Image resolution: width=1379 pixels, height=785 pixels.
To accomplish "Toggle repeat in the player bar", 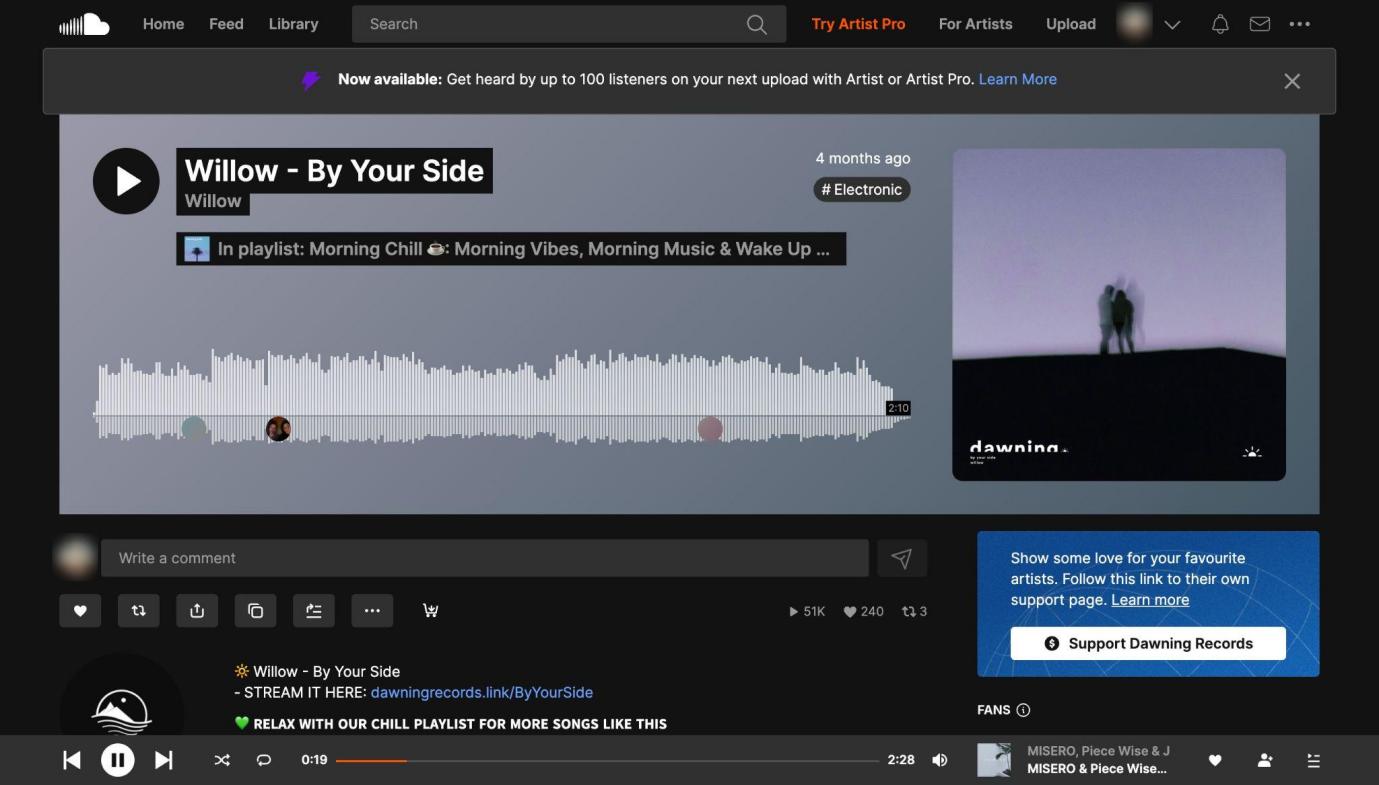I will [x=264, y=760].
